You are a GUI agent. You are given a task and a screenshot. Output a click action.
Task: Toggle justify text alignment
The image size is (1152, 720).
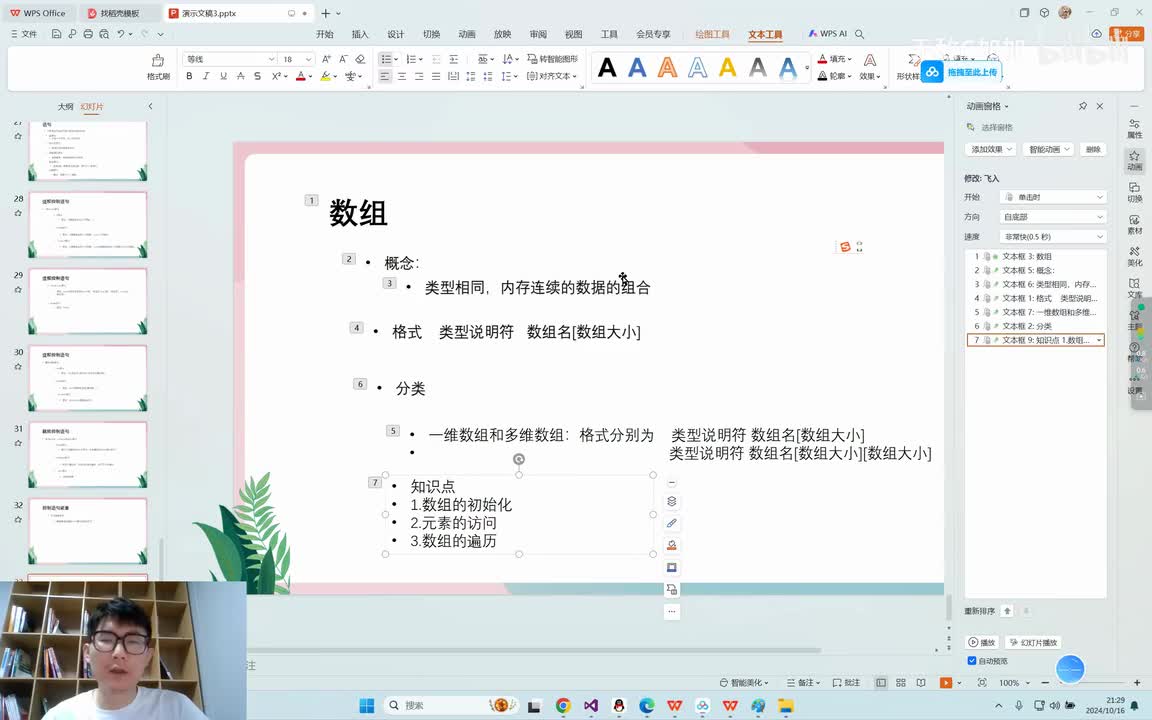click(436, 76)
